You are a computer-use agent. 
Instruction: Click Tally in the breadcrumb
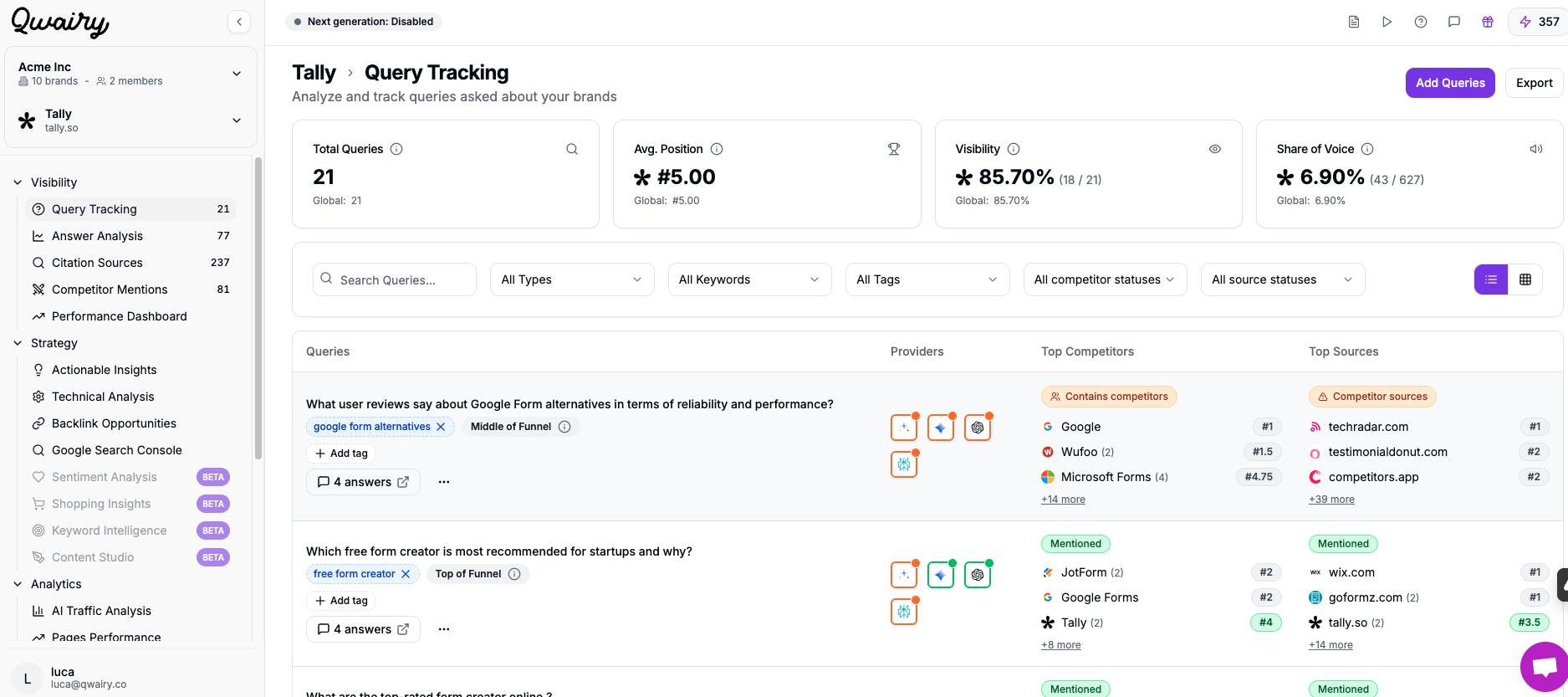(x=314, y=73)
